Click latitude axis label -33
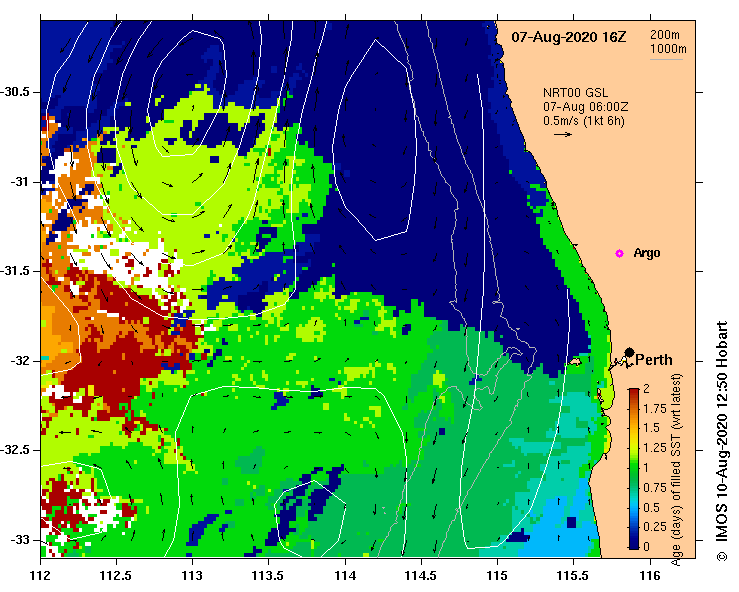This screenshot has height=592, width=739. click(x=19, y=540)
